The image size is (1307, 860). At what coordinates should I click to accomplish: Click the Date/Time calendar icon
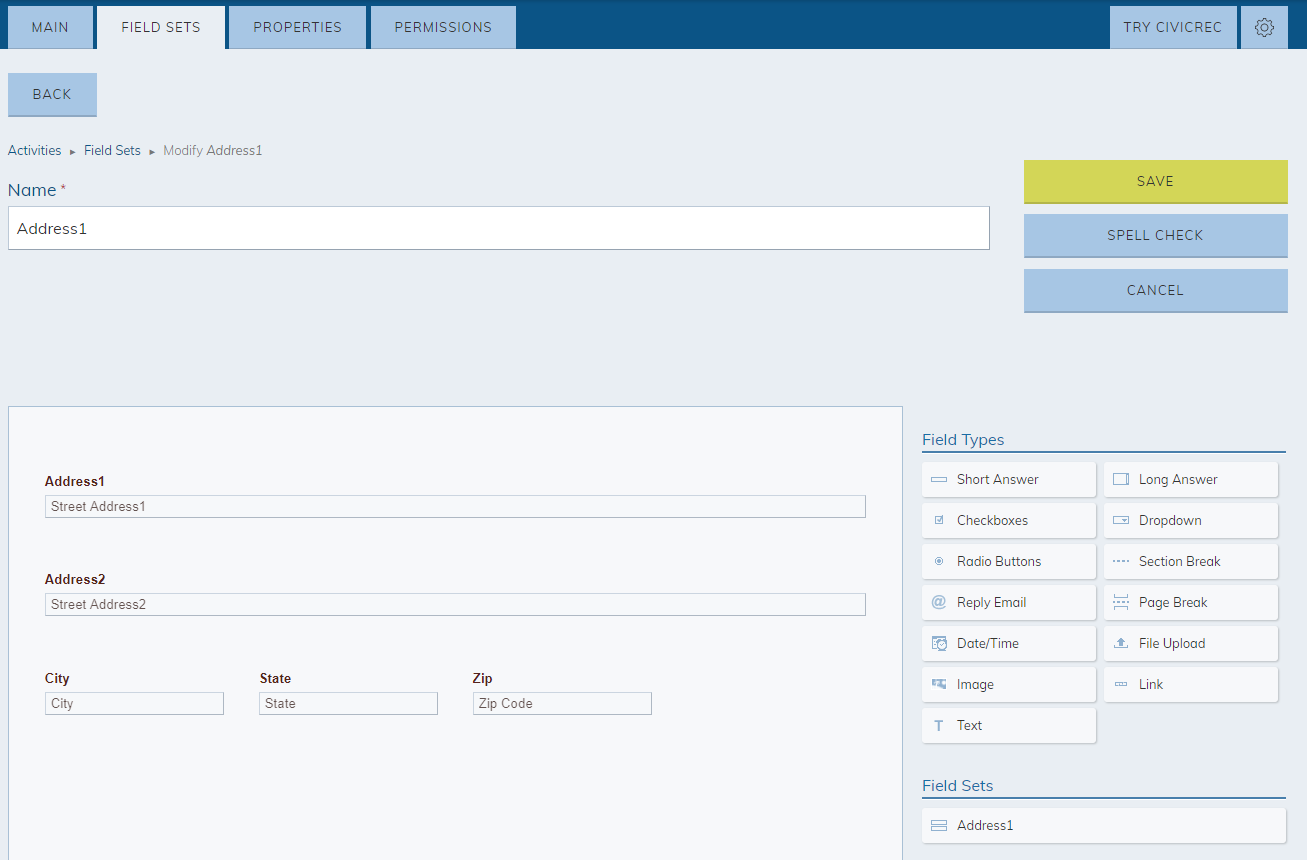tap(939, 644)
